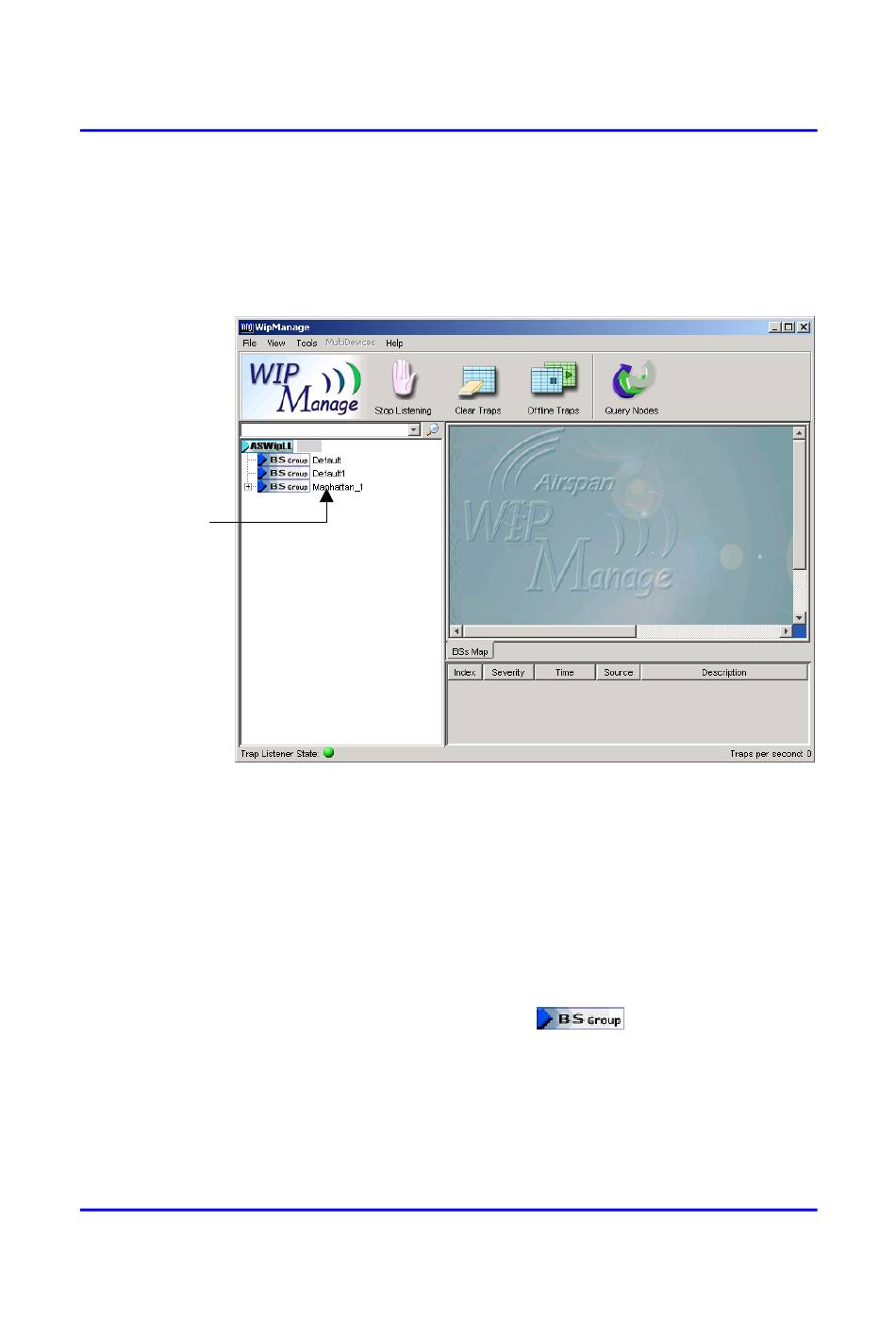Open the Offline Traps toolbar icon

(553, 380)
